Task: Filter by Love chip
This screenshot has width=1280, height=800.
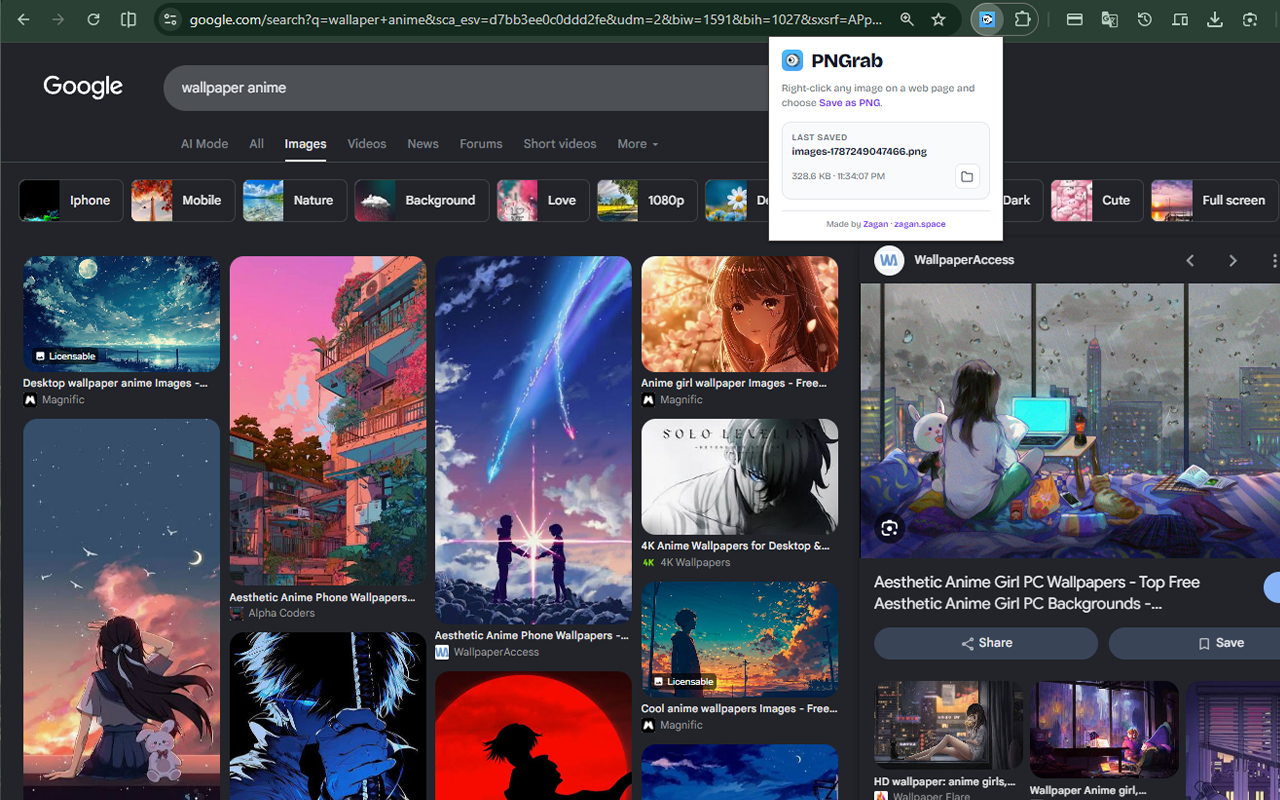Action: (543, 200)
